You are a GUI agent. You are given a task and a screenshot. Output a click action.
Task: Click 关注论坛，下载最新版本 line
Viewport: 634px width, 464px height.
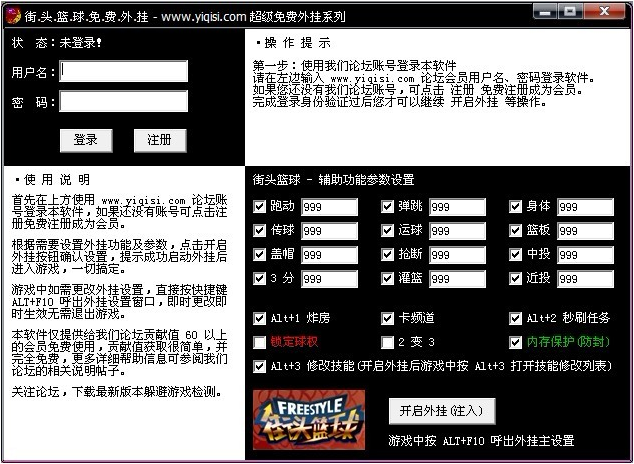click(x=117, y=392)
